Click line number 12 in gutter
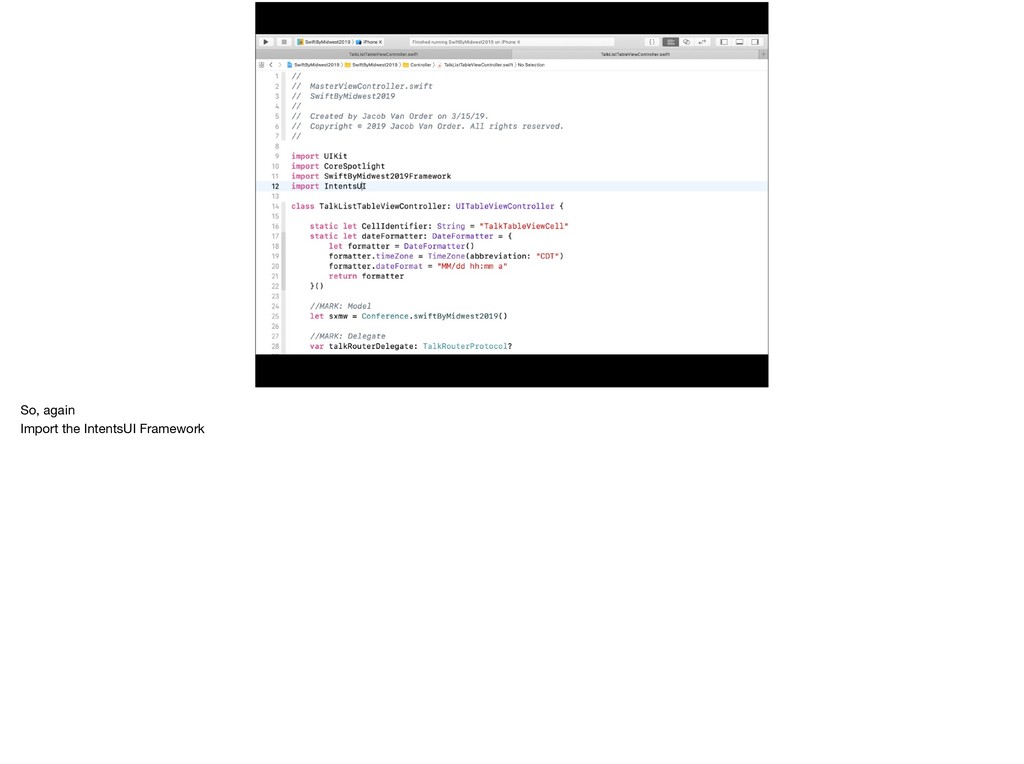1024x764 pixels. [276, 186]
